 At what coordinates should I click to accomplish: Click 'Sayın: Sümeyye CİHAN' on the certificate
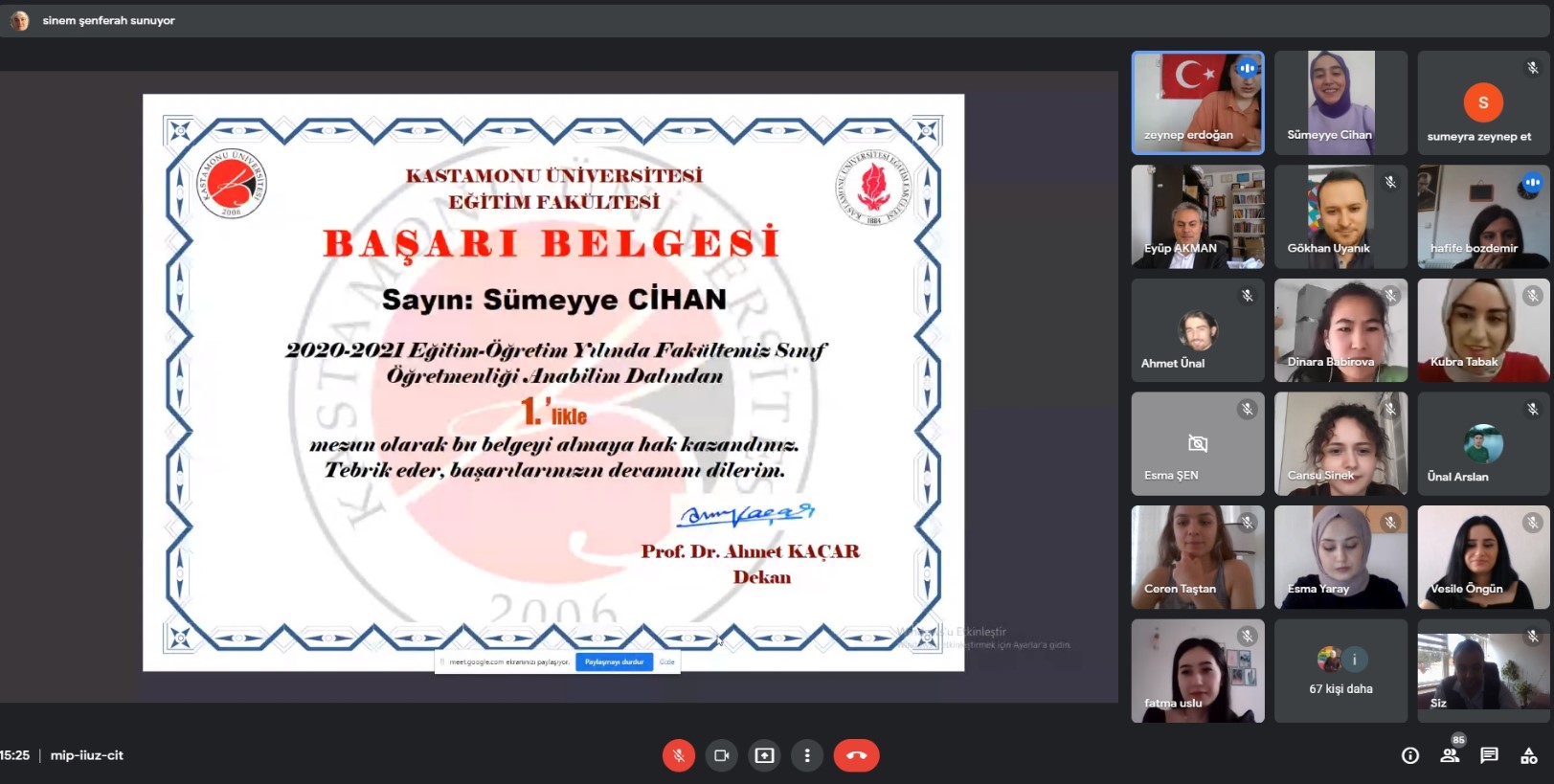pos(554,300)
